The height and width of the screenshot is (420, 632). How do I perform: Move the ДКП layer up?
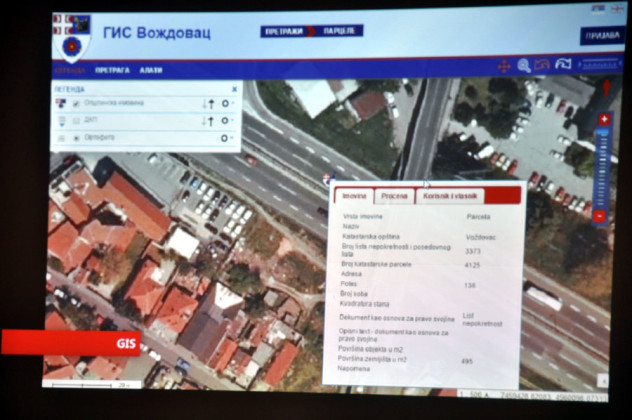pyautogui.click(x=212, y=121)
